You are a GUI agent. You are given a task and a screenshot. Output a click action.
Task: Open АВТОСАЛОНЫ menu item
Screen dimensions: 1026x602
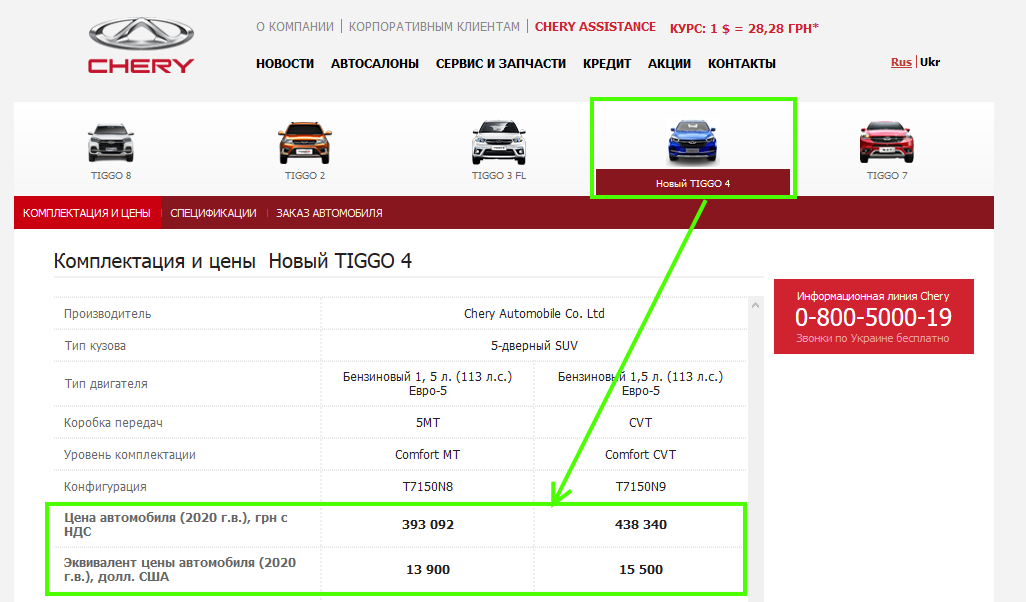pyautogui.click(x=374, y=63)
